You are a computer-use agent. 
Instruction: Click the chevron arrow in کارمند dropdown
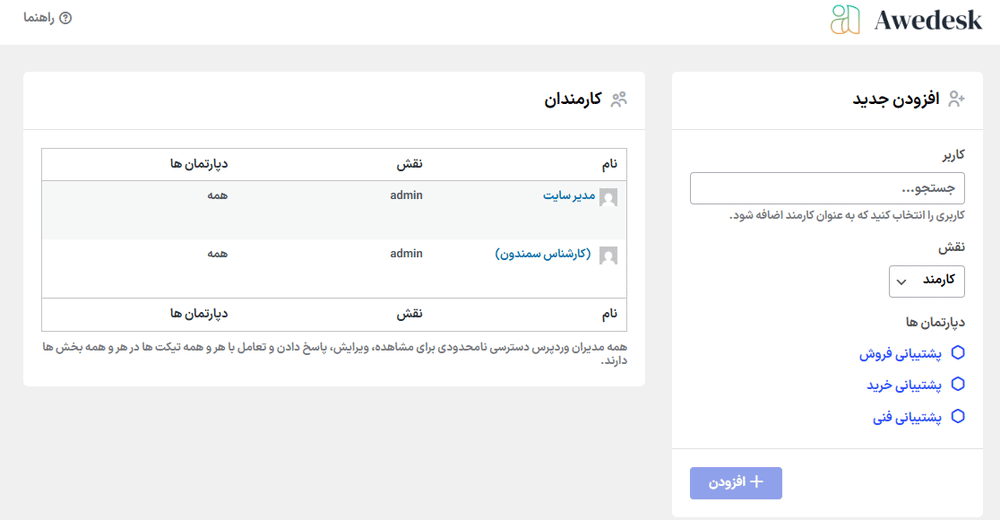(x=901, y=282)
